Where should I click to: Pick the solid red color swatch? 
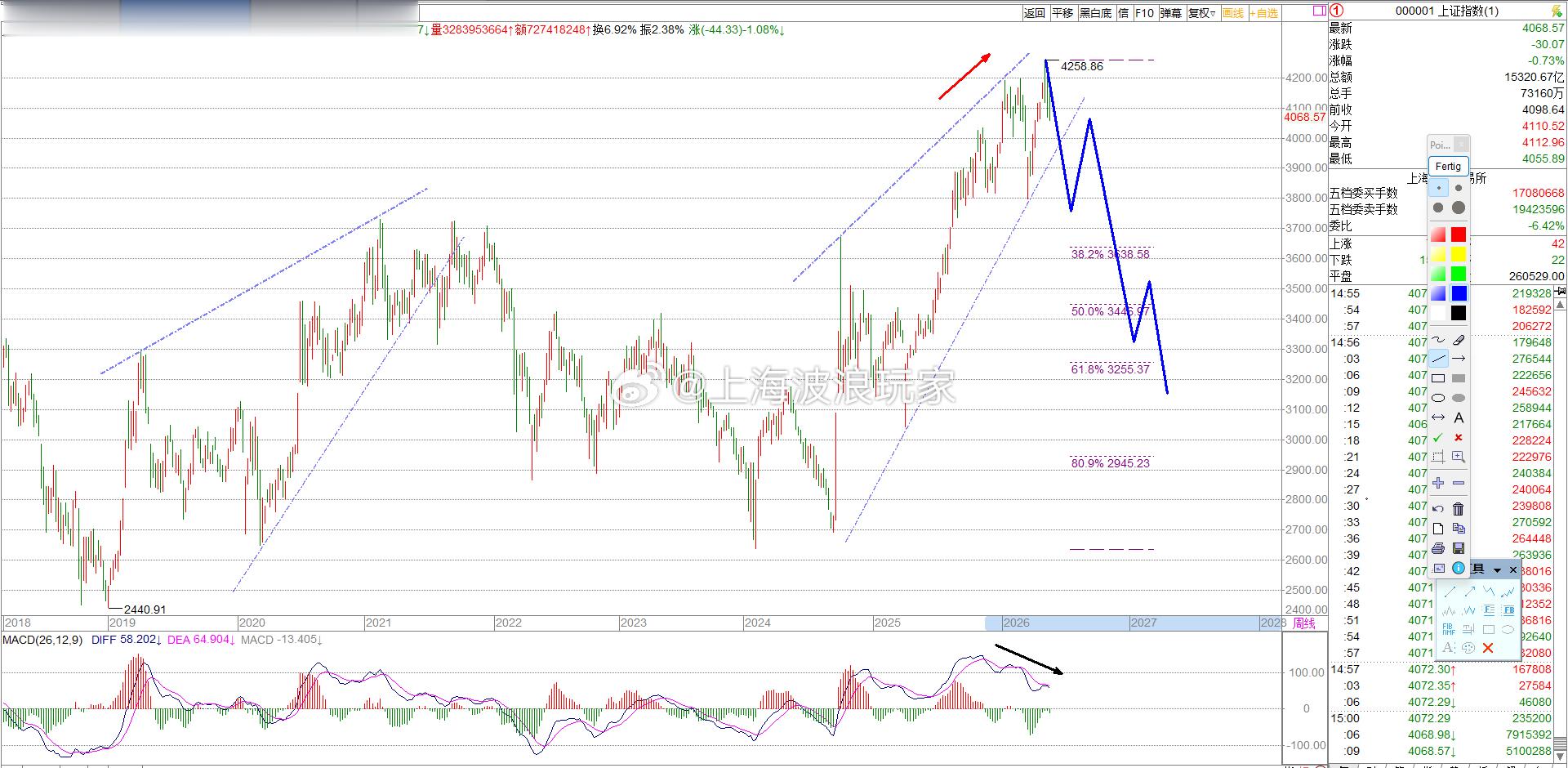coord(1459,234)
